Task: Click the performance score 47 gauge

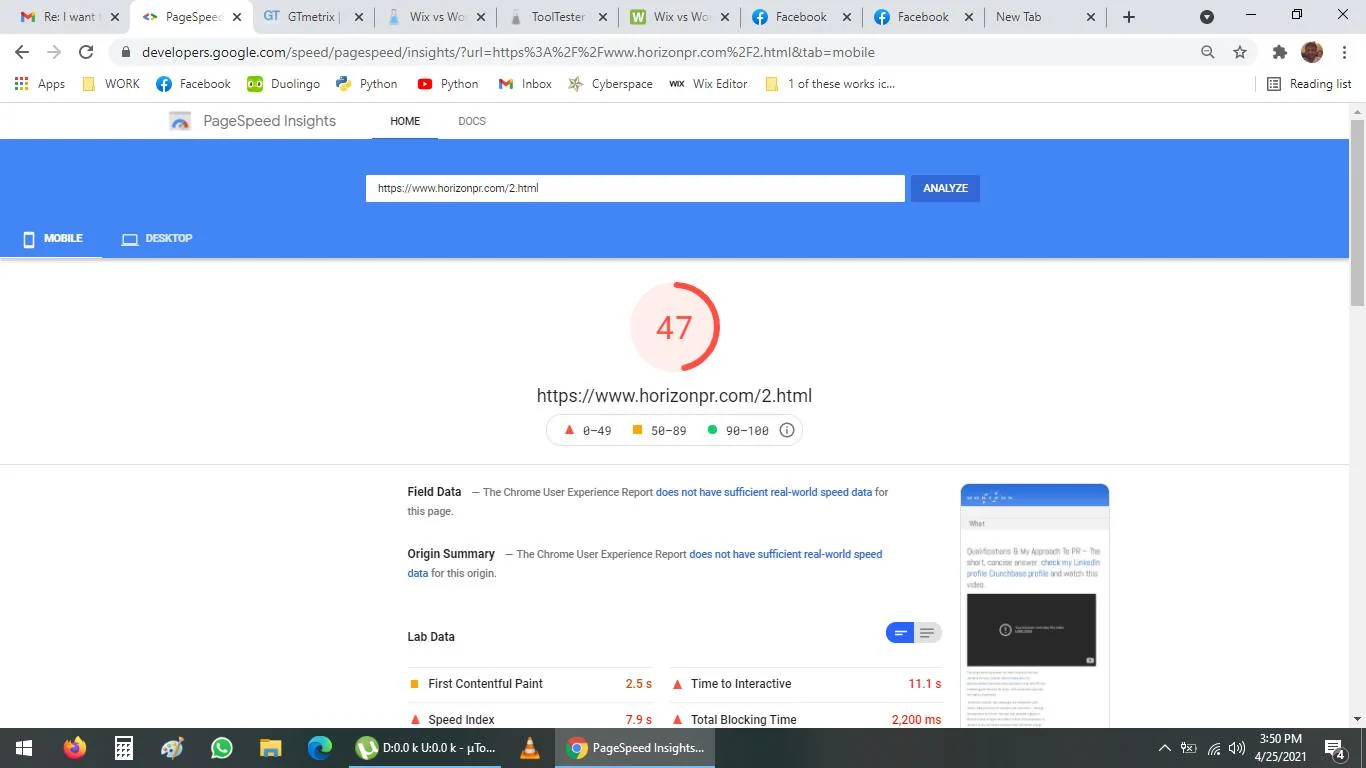Action: click(674, 327)
